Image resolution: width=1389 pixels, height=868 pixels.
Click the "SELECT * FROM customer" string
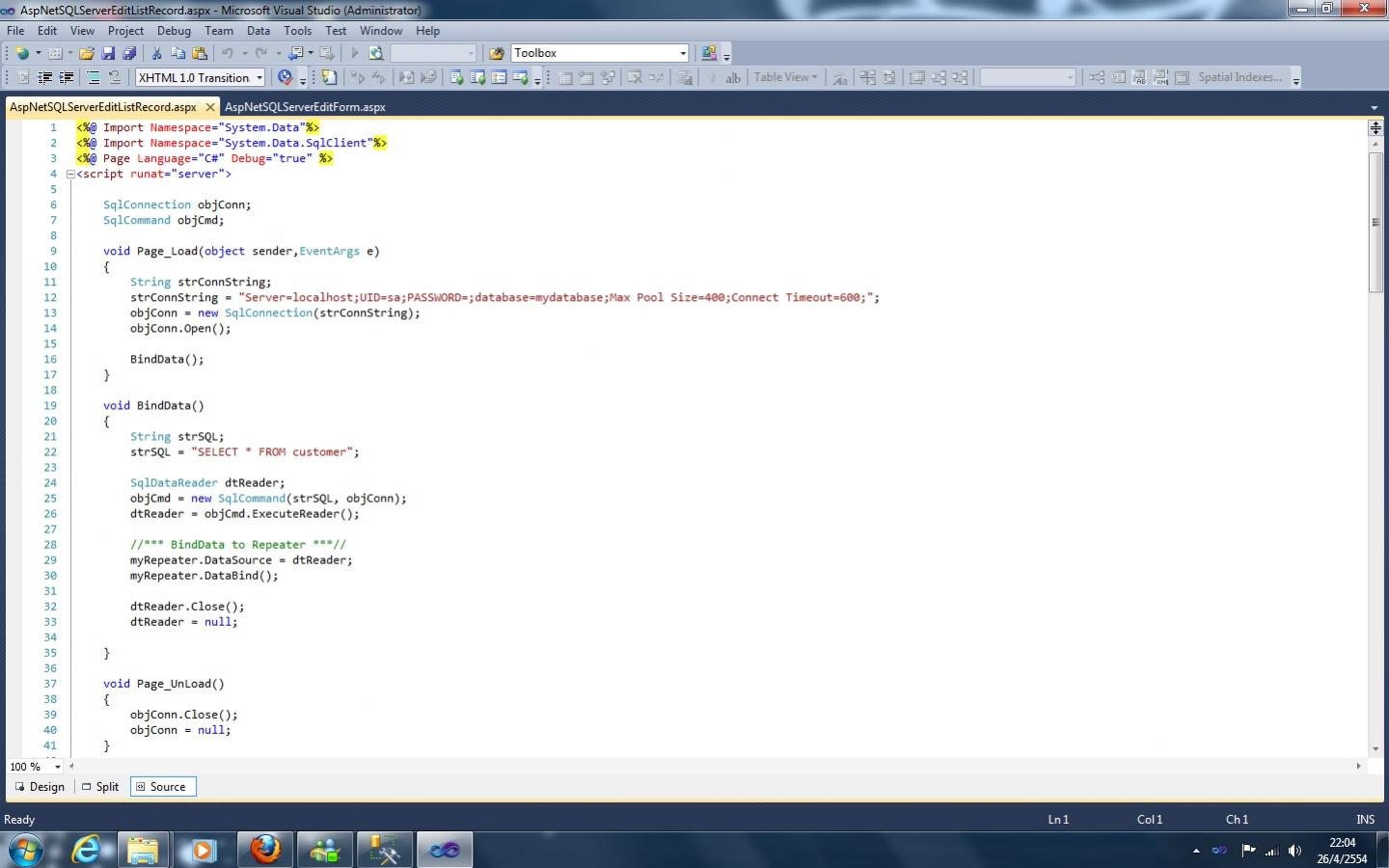pos(275,452)
